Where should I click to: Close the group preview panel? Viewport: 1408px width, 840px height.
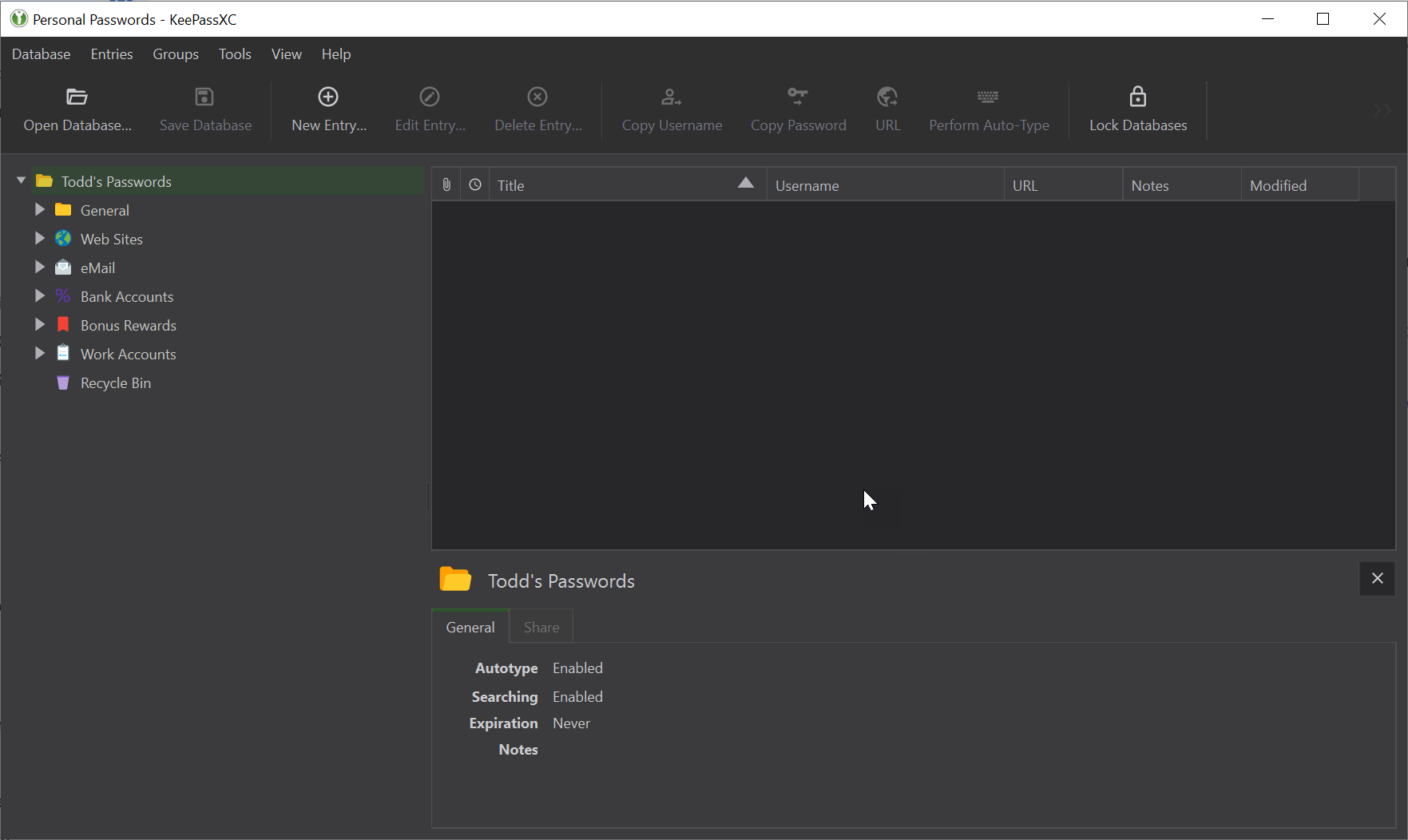(1377, 578)
